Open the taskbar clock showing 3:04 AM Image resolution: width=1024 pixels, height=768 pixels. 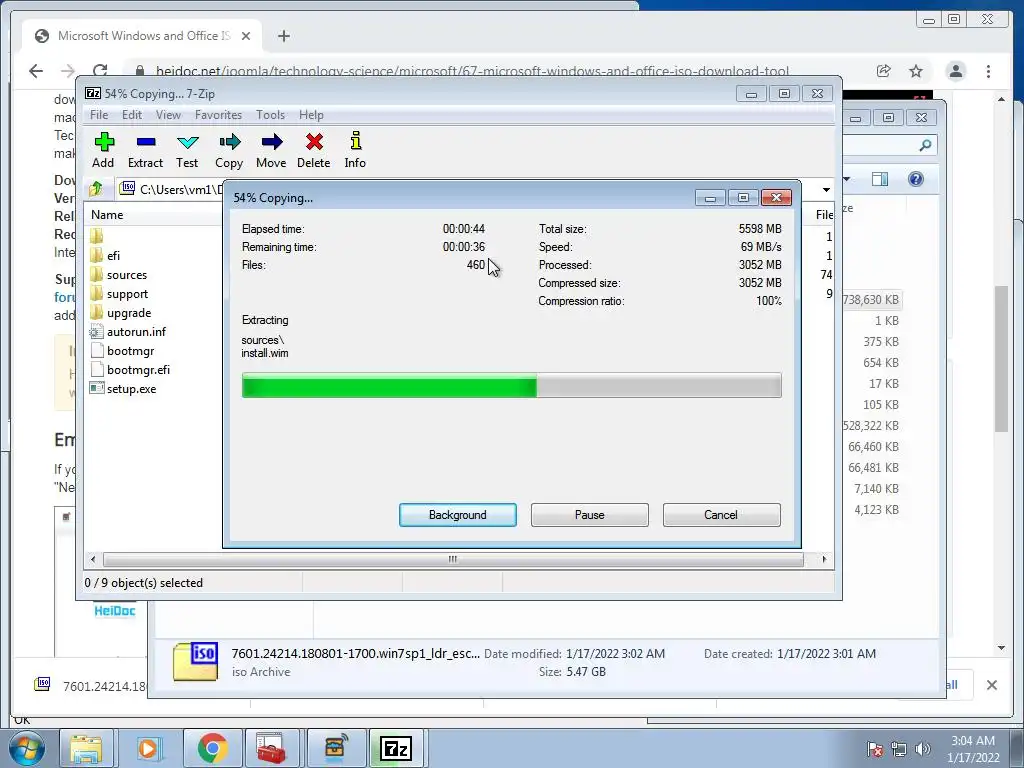973,749
